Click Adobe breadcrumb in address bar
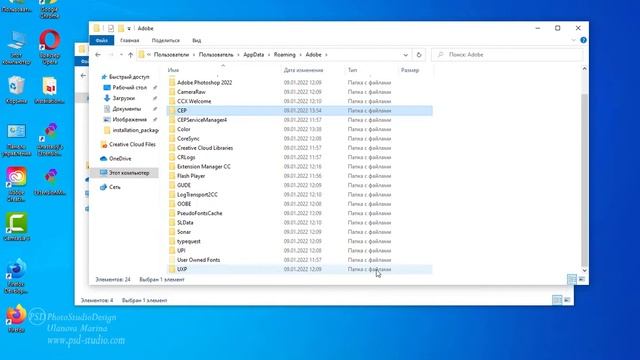The height and width of the screenshot is (360, 640). coord(313,55)
